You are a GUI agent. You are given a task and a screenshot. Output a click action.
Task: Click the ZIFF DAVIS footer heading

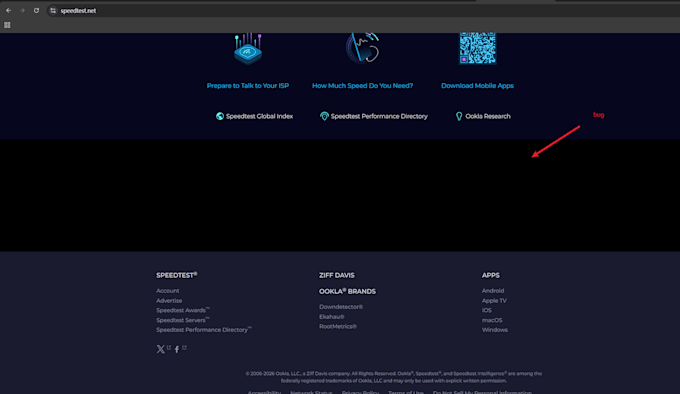(337, 275)
